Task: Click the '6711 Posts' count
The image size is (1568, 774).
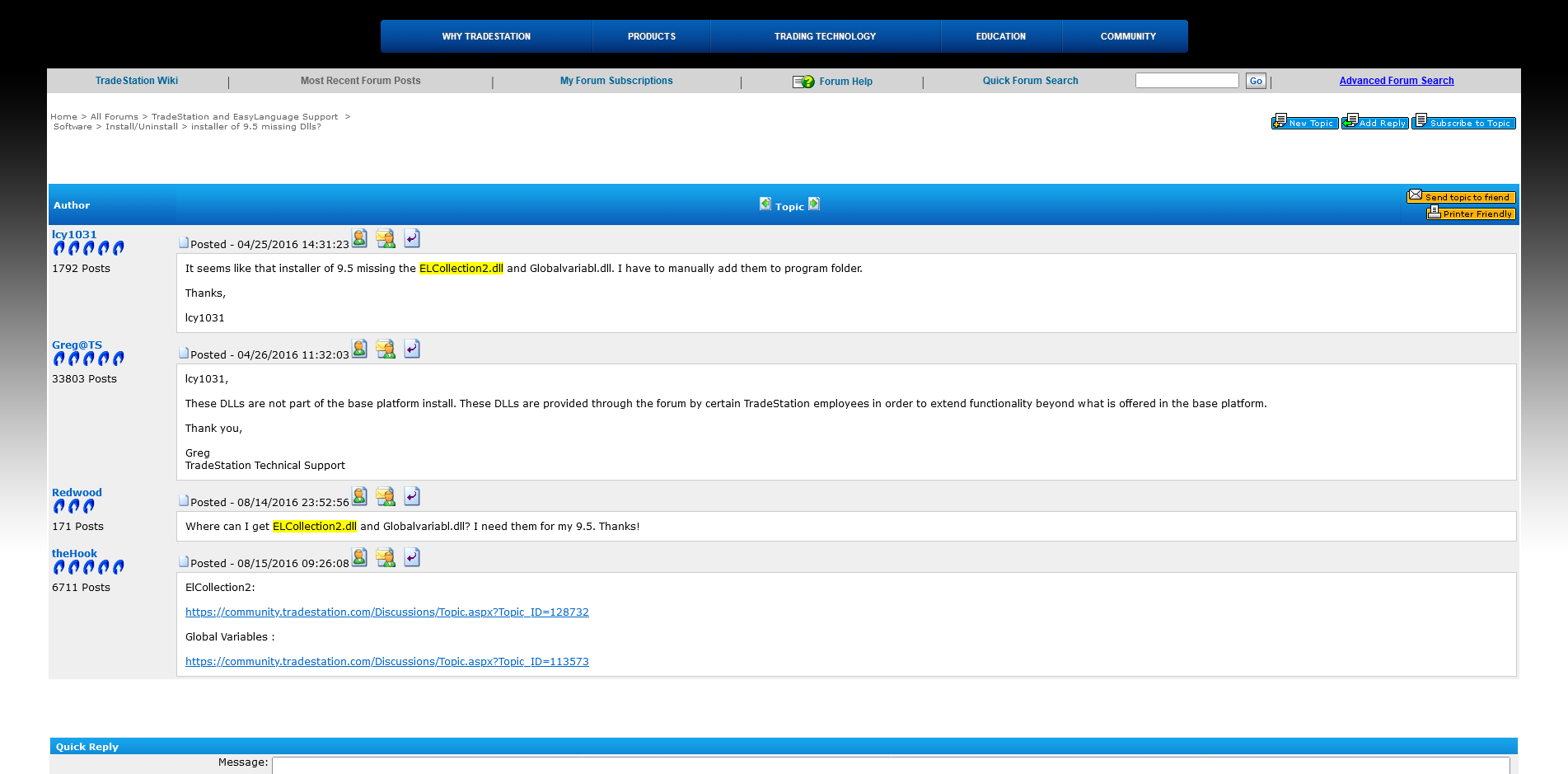Action: (81, 588)
